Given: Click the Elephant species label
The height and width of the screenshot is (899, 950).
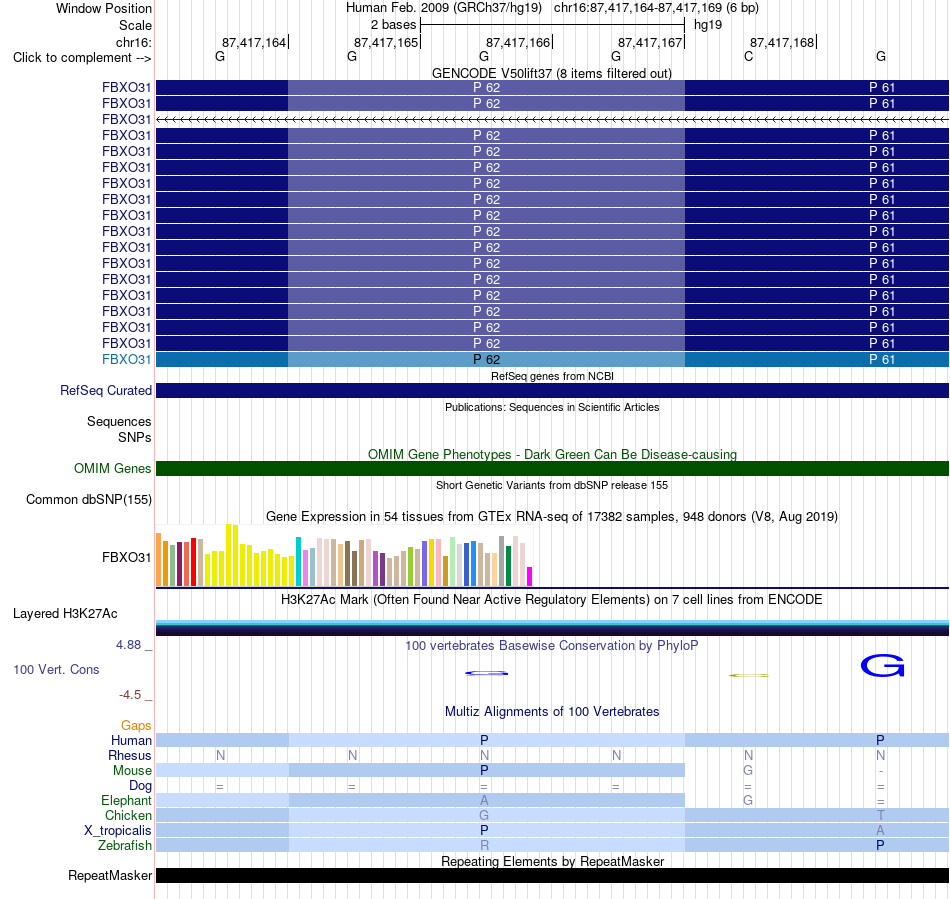Looking at the screenshot, I should 126,800.
